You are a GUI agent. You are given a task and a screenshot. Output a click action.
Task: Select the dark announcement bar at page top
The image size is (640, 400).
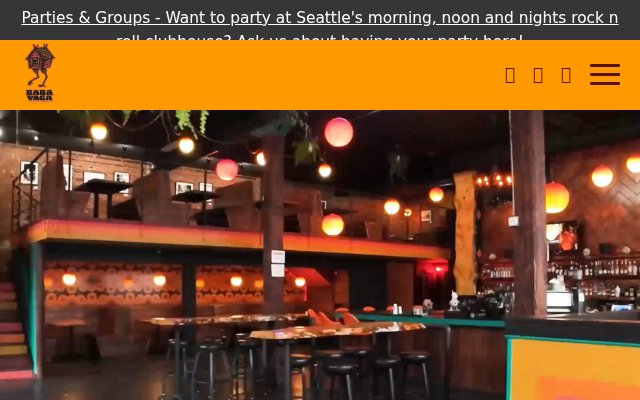click(320, 20)
